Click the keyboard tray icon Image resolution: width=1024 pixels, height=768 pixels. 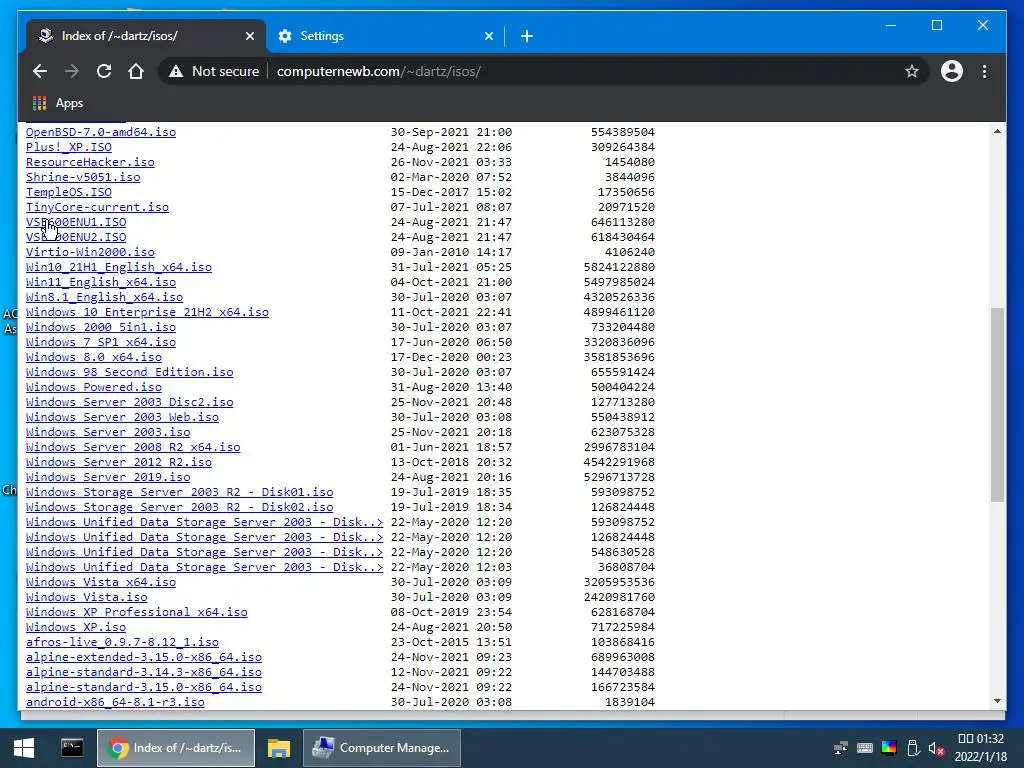[x=865, y=748]
